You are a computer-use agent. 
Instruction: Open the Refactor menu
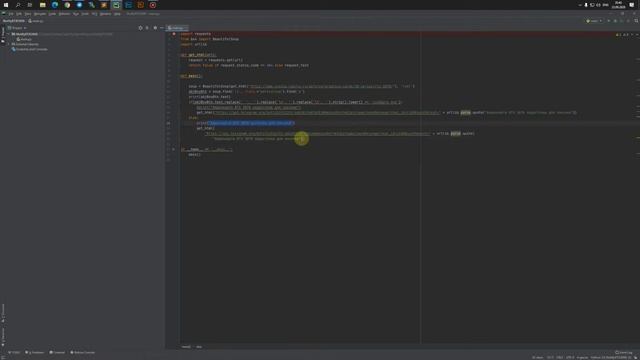click(x=64, y=14)
